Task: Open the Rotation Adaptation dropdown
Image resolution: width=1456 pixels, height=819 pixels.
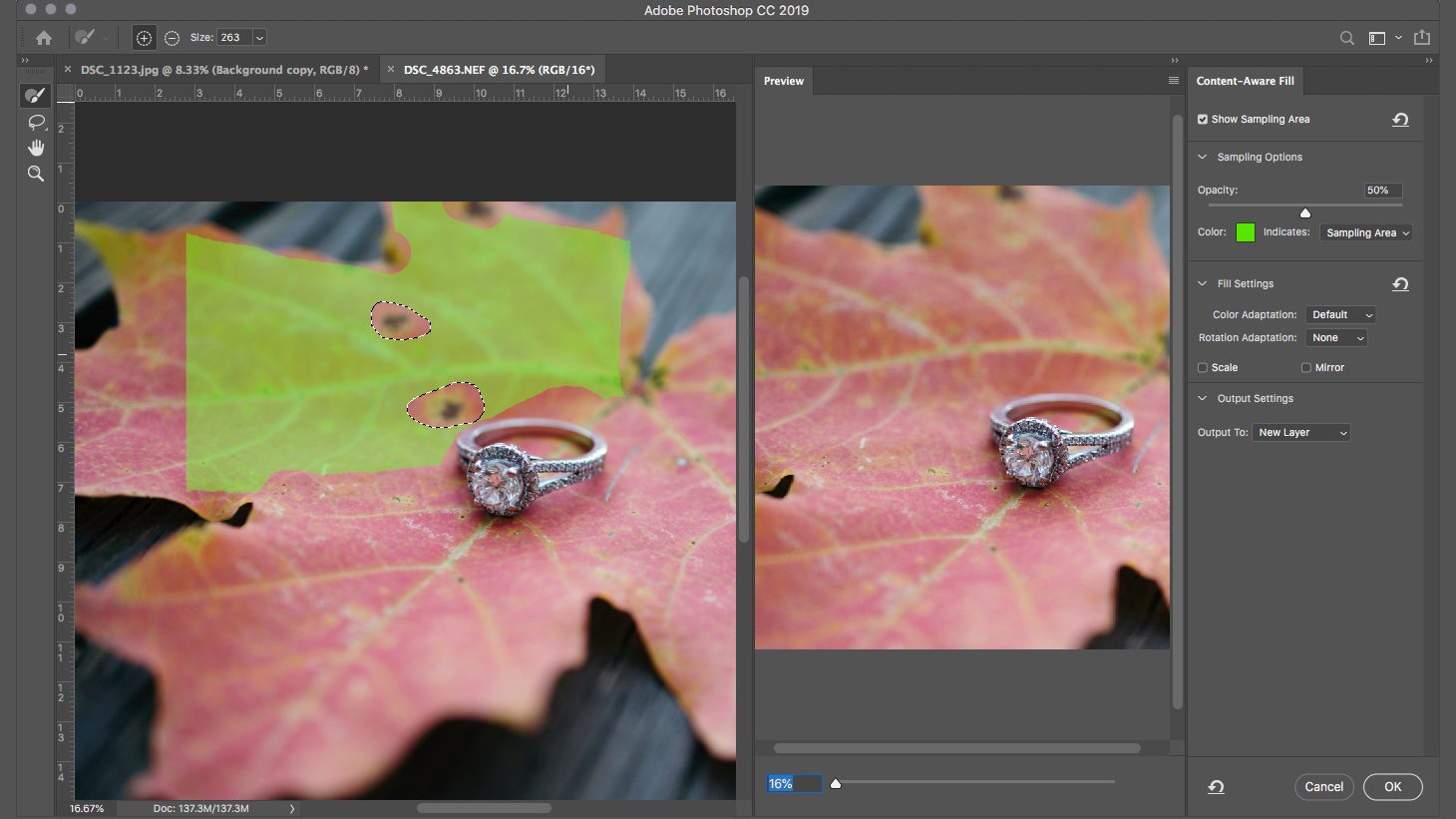Action: pyautogui.click(x=1336, y=338)
